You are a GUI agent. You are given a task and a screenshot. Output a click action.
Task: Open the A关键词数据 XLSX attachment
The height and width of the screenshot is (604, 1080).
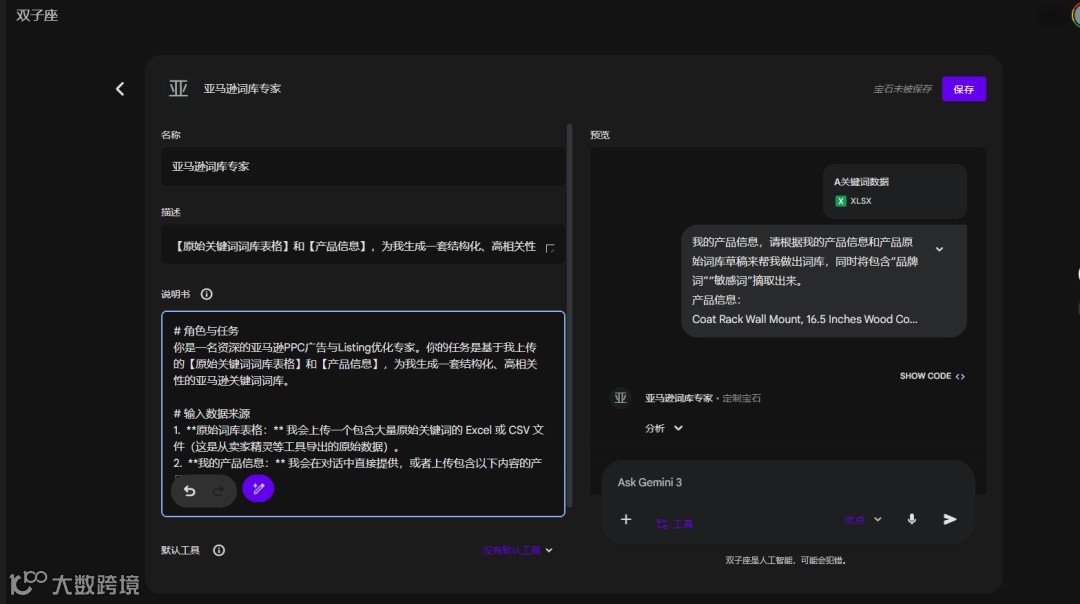pyautogui.click(x=894, y=191)
